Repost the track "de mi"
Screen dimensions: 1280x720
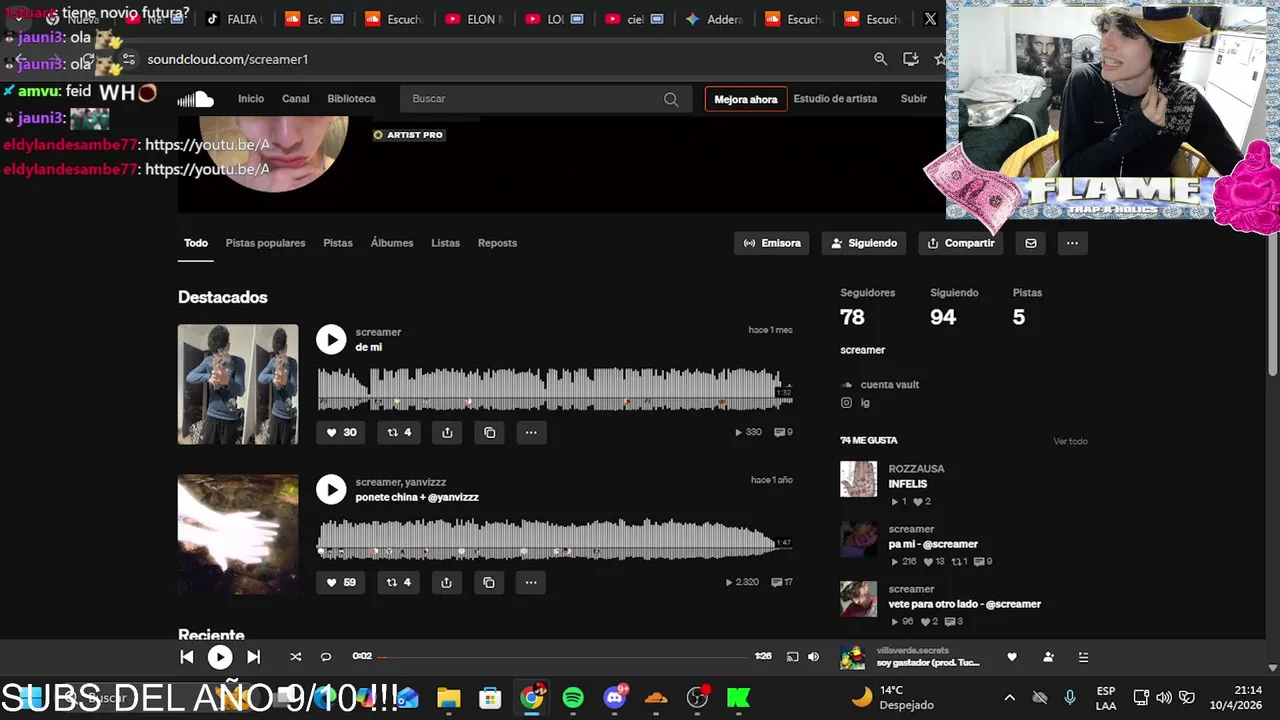coord(399,432)
